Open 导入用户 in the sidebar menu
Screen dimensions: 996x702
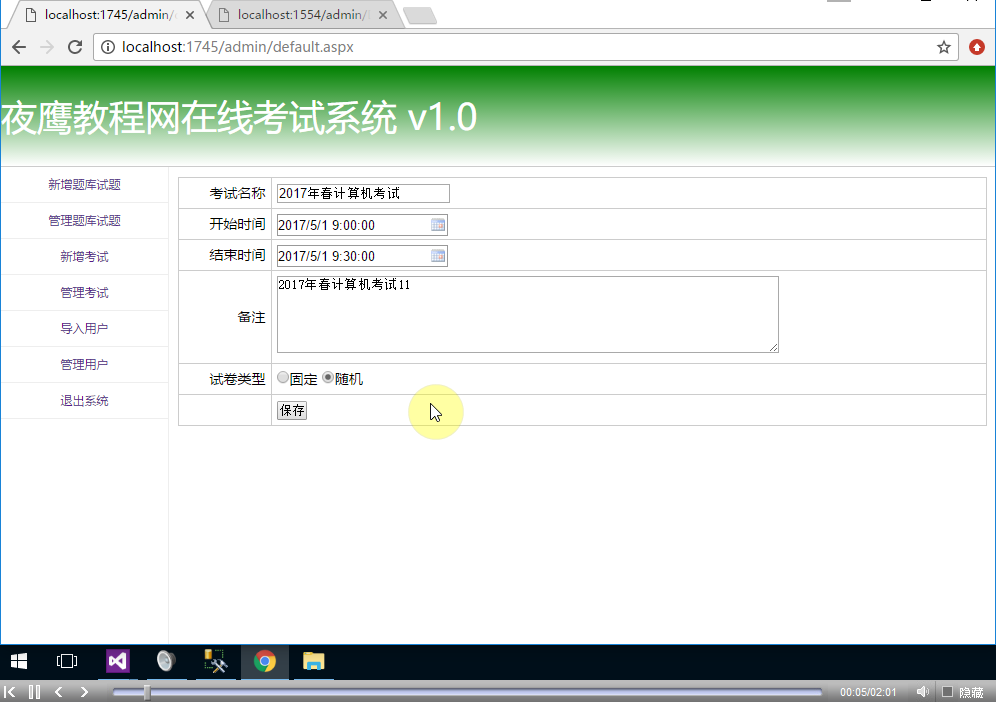(84, 328)
